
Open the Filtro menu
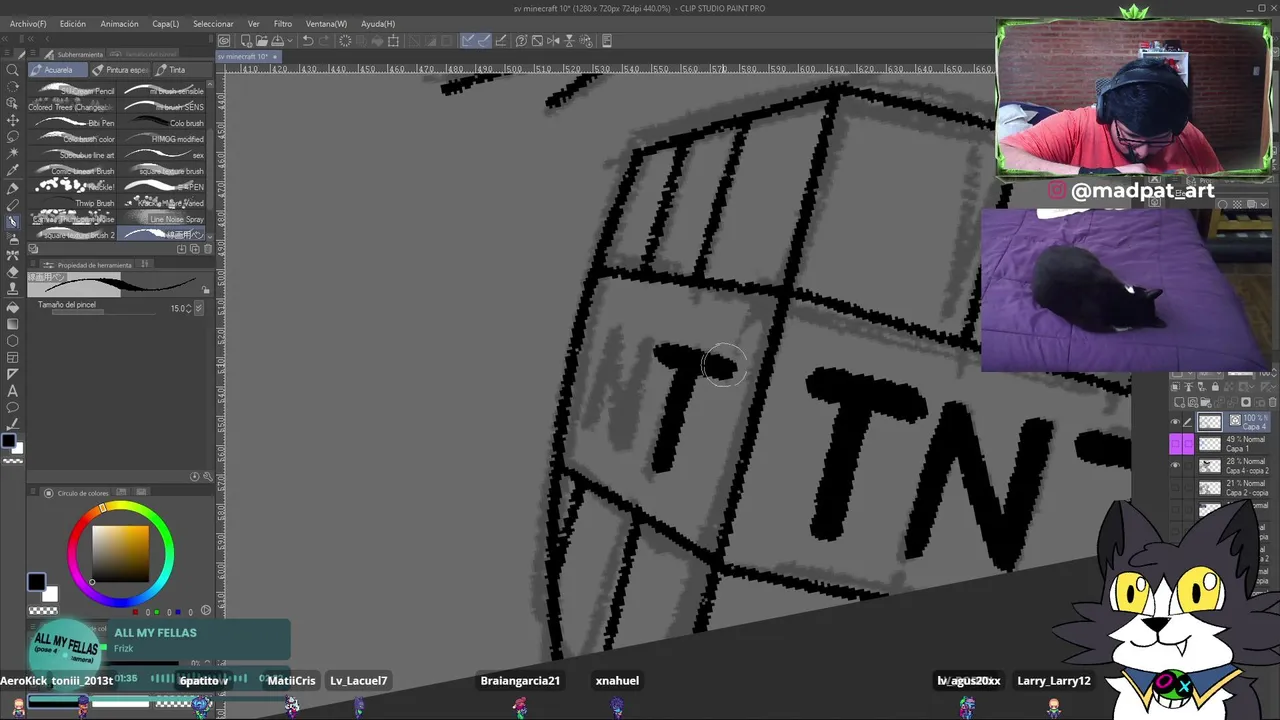283,23
